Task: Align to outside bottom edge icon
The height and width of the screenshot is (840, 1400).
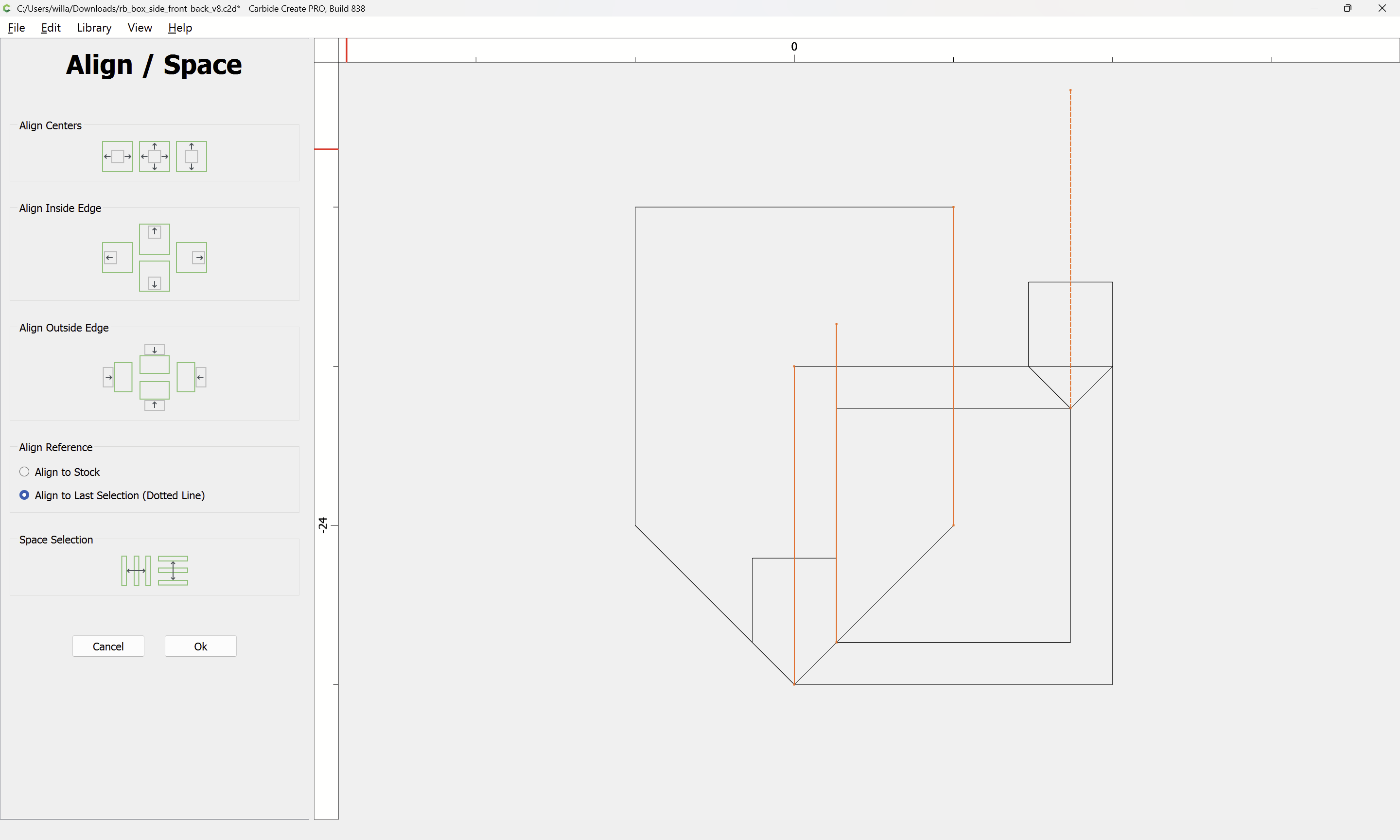Action: 155,396
